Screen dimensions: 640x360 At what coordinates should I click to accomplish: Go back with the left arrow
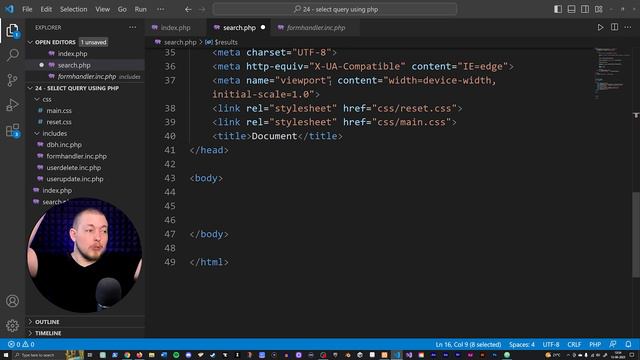[x=188, y=9]
